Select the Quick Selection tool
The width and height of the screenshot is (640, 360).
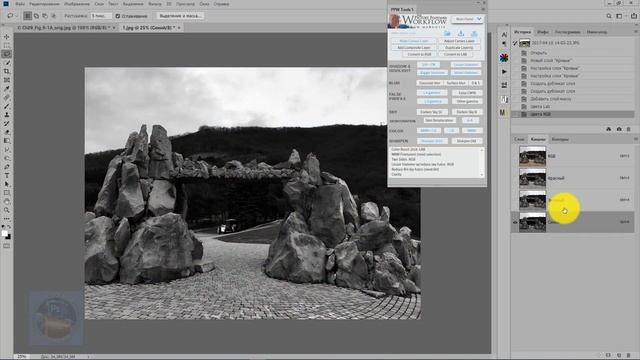pos(7,62)
